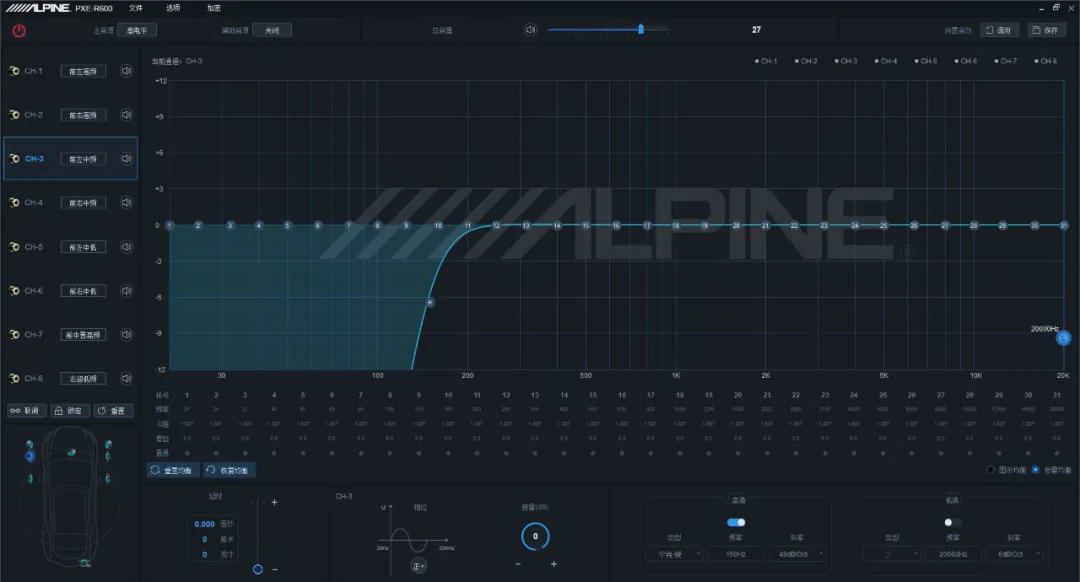Click the link channels button with chain icon
1080x582 pixels.
[25, 410]
